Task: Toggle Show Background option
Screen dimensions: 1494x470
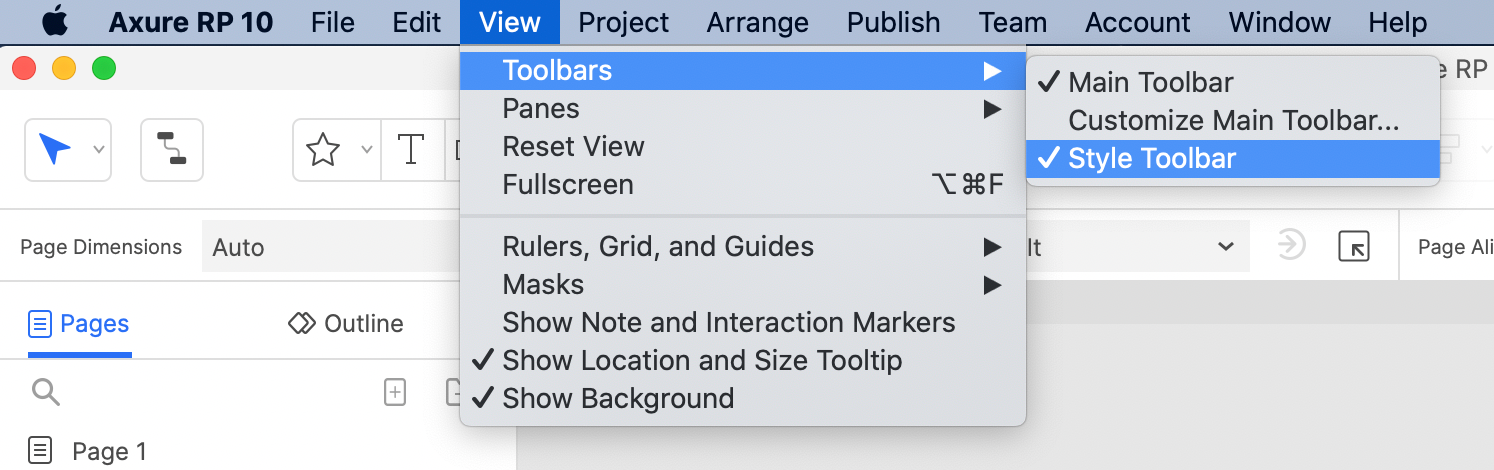Action: click(x=743, y=398)
